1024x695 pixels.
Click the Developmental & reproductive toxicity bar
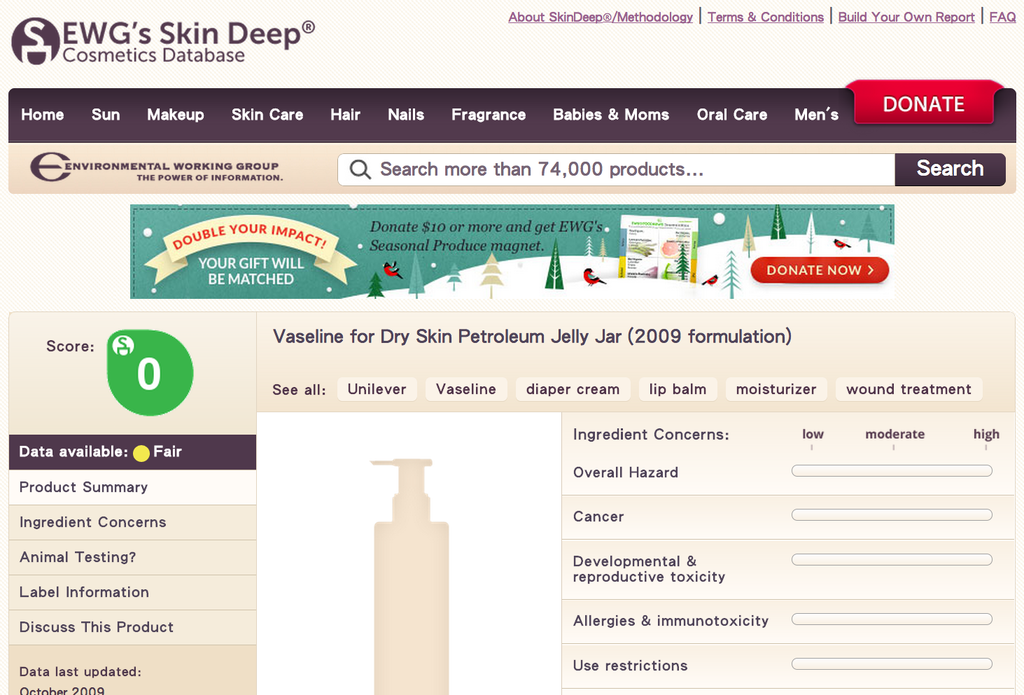coord(892,560)
